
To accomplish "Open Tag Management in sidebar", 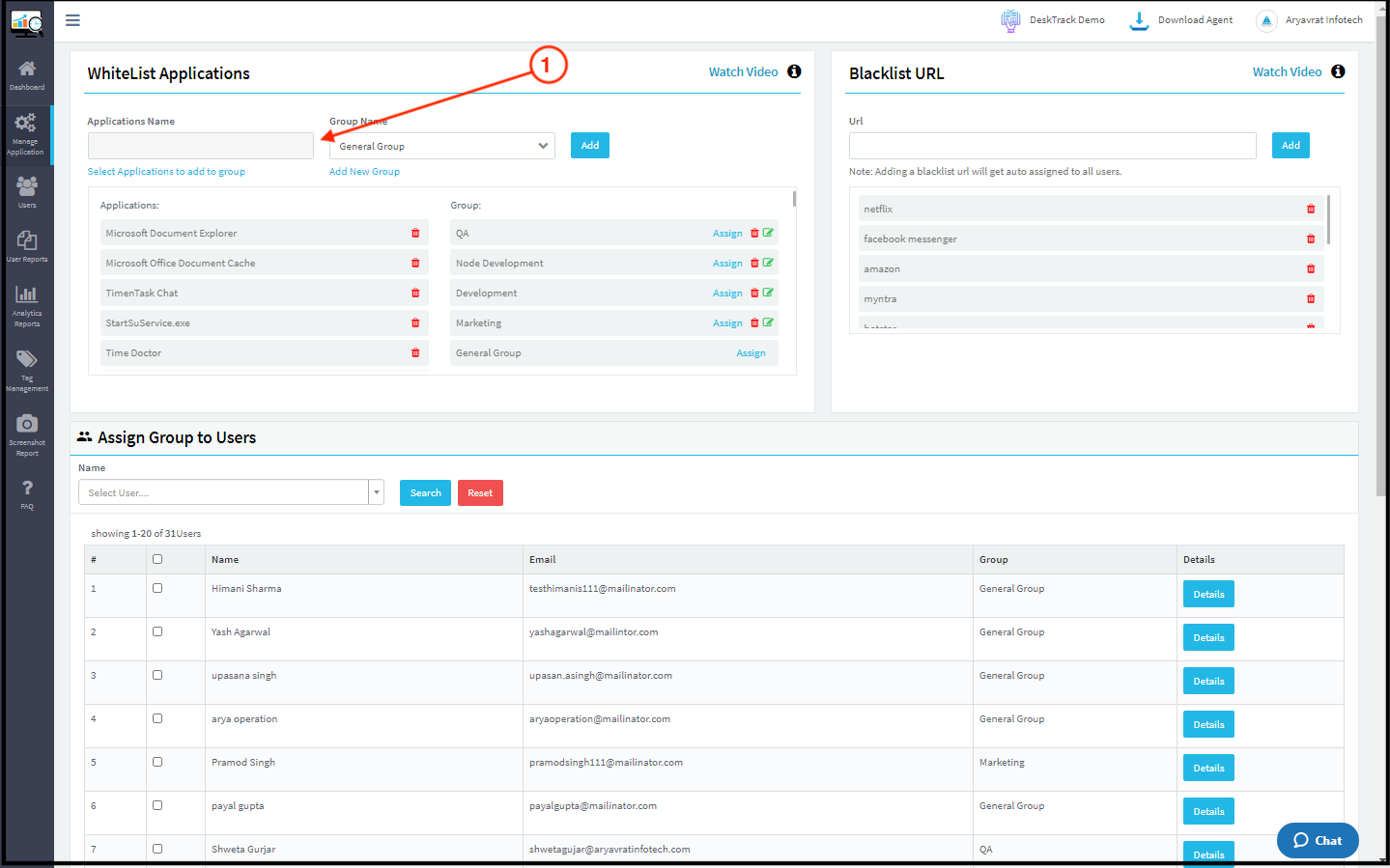I will [27, 370].
